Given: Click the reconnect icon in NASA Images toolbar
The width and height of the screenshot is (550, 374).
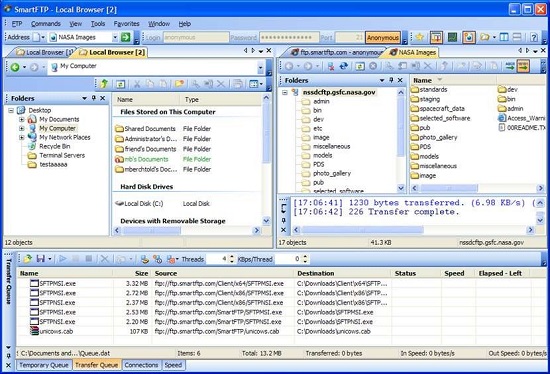Looking at the screenshot, I should click(344, 66).
